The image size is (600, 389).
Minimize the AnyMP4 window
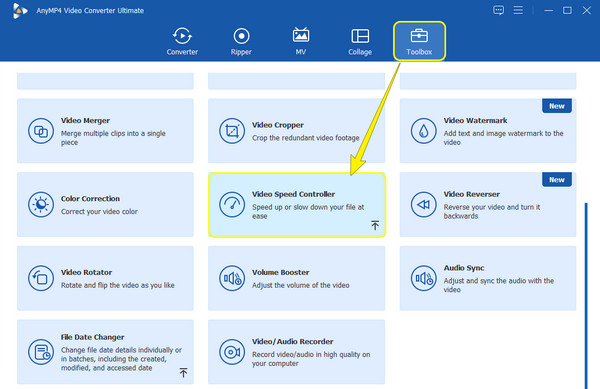[548, 10]
